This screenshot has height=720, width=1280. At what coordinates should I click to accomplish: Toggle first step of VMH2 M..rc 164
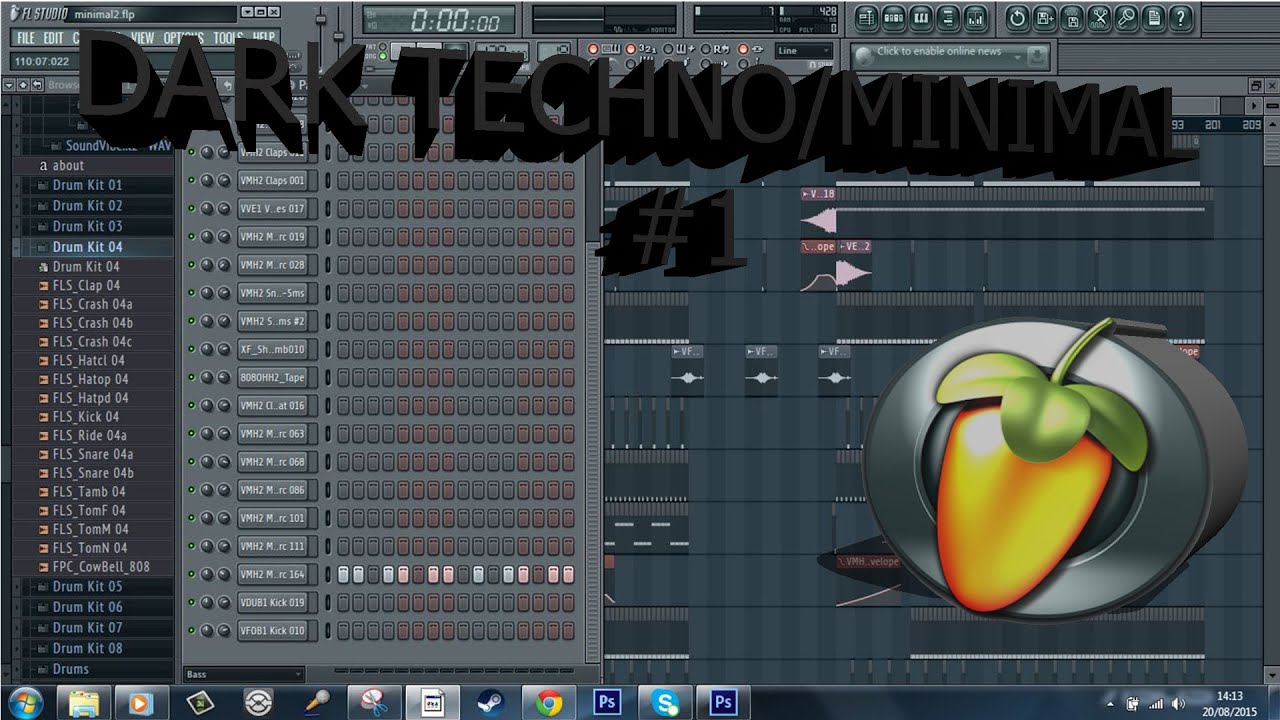coord(343,575)
